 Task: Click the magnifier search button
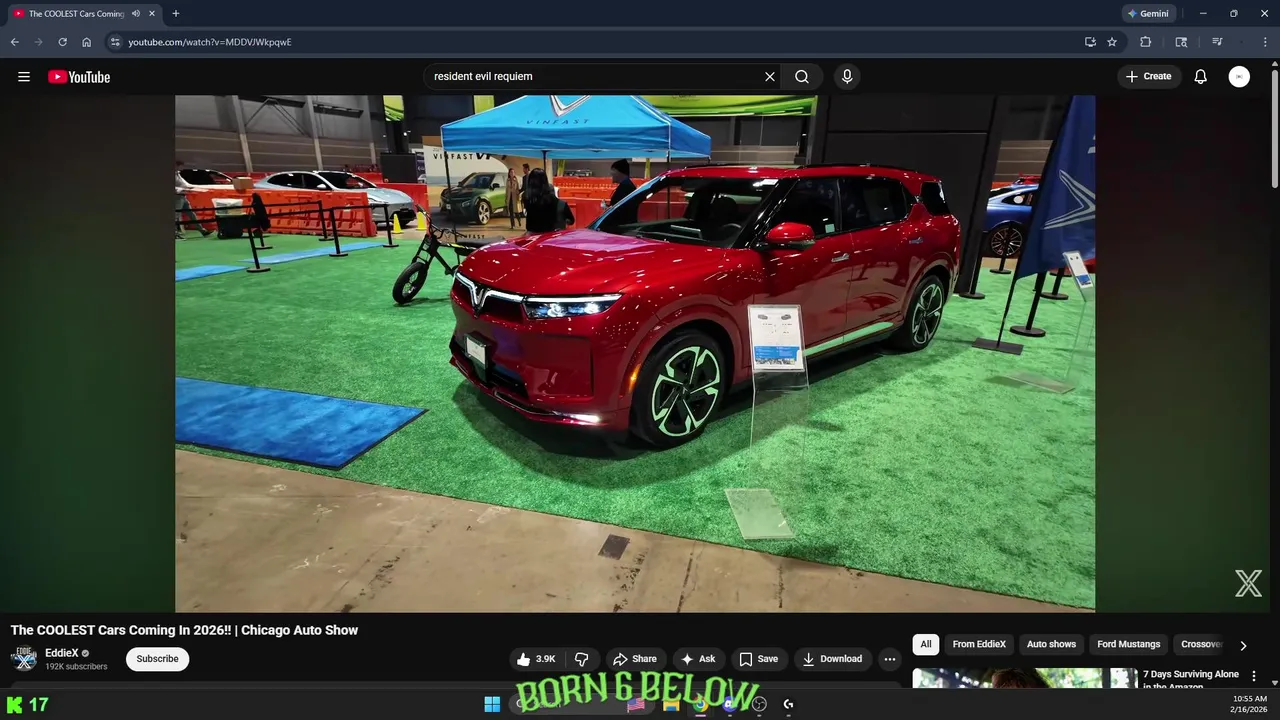pyautogui.click(x=802, y=76)
